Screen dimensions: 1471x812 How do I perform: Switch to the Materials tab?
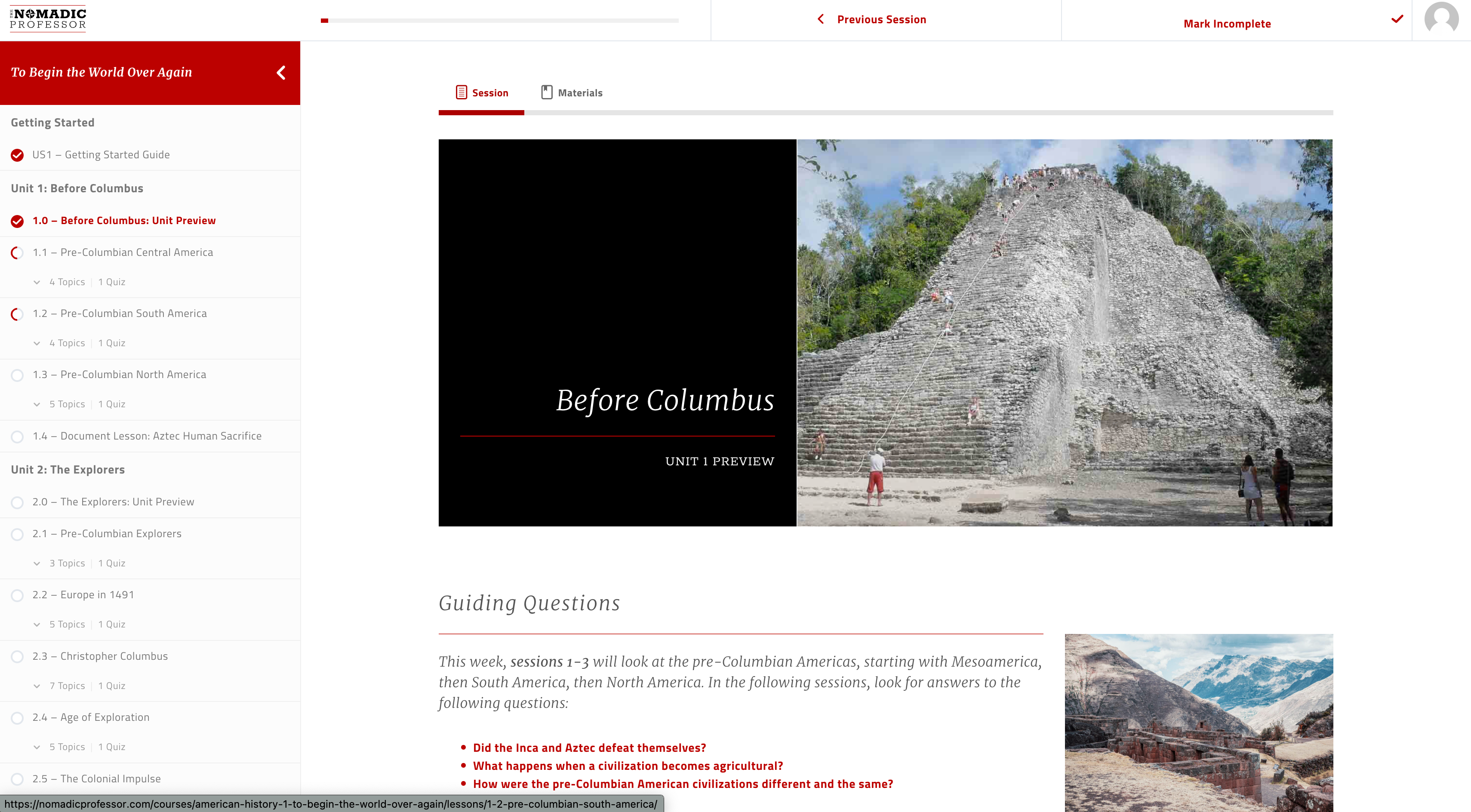tap(572, 92)
